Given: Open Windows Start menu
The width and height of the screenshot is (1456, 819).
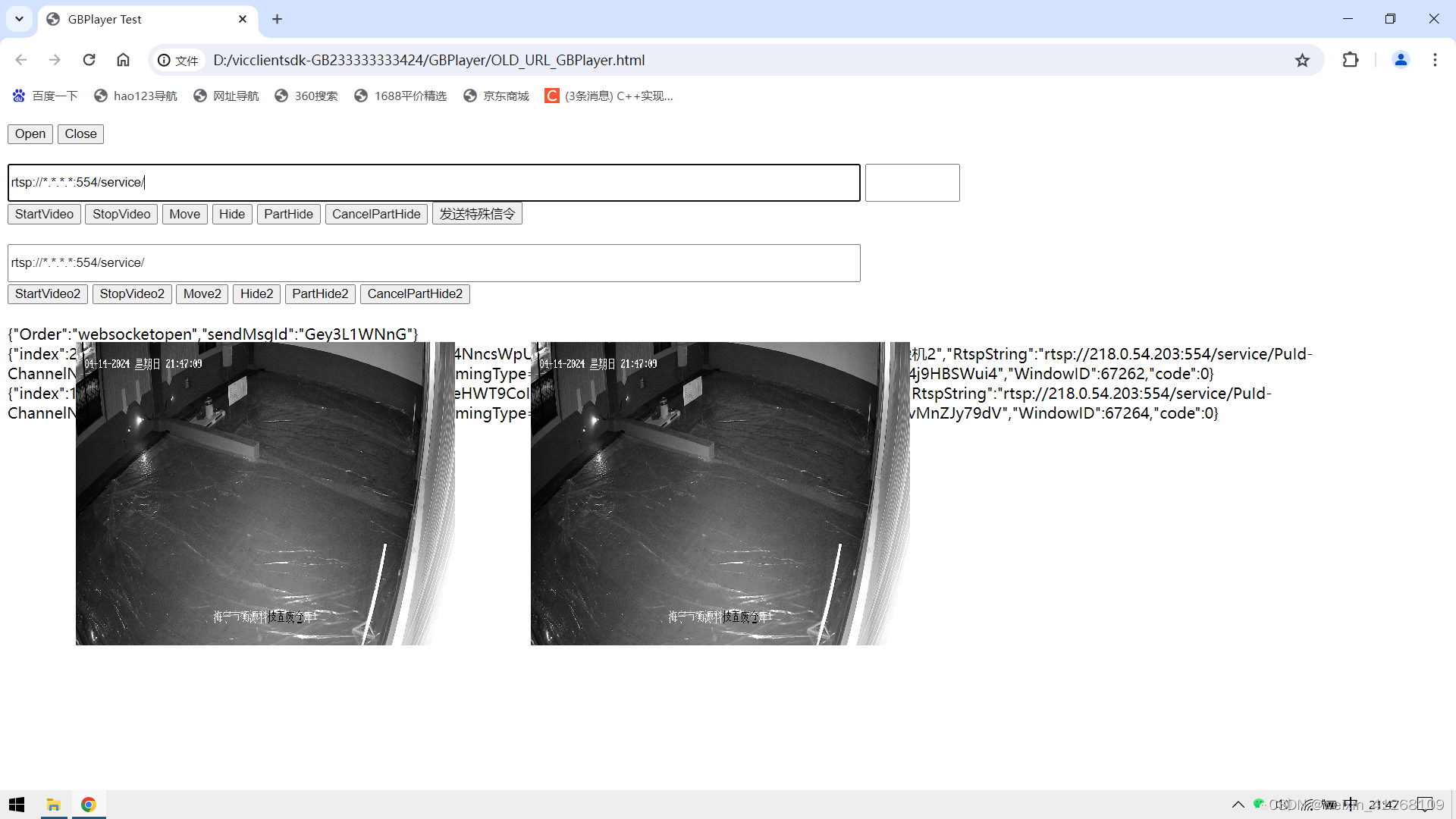Looking at the screenshot, I should pos(17,805).
